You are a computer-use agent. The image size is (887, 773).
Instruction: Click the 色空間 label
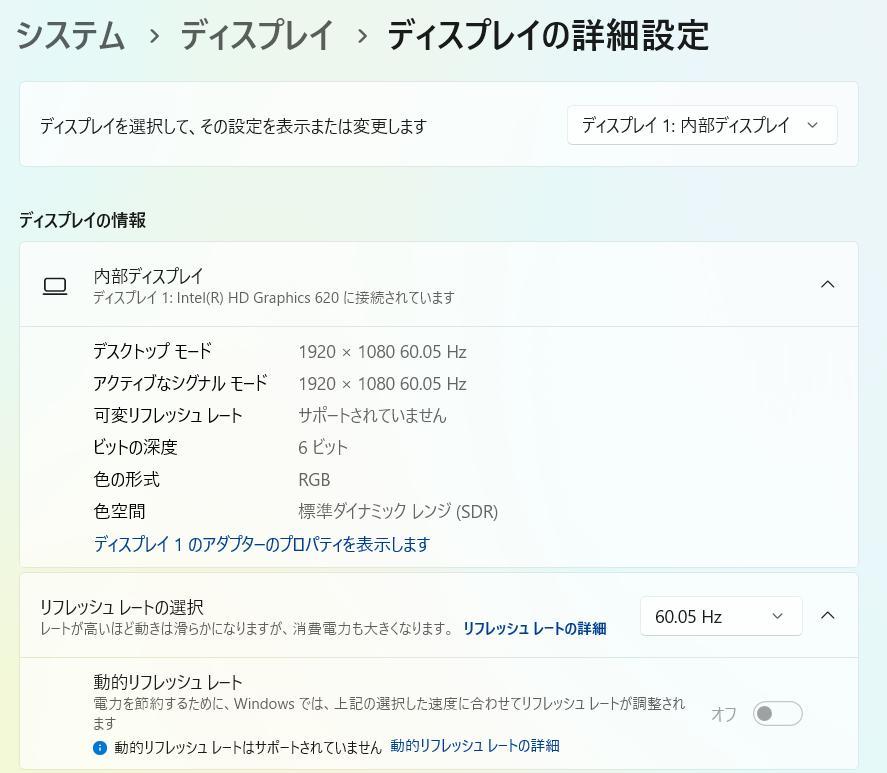[119, 512]
